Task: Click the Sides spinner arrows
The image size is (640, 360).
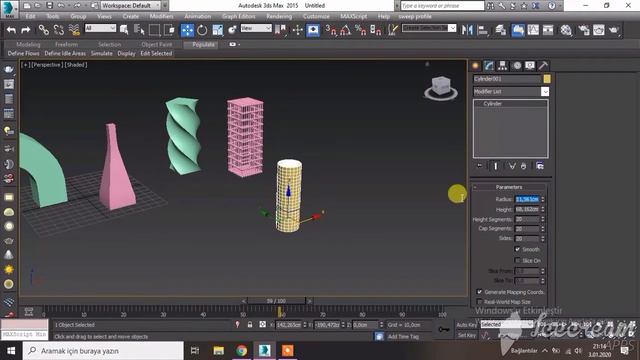Action: coord(543,238)
